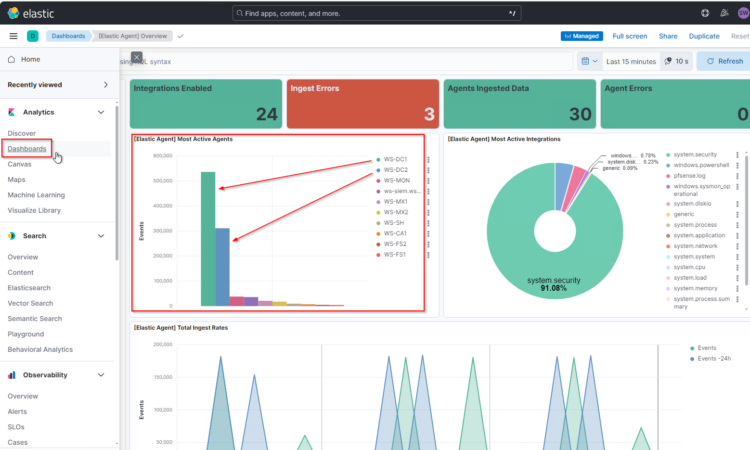This screenshot has height=450, width=750.
Task: Open options for WS-DC1 legend entry
Action: 429,160
